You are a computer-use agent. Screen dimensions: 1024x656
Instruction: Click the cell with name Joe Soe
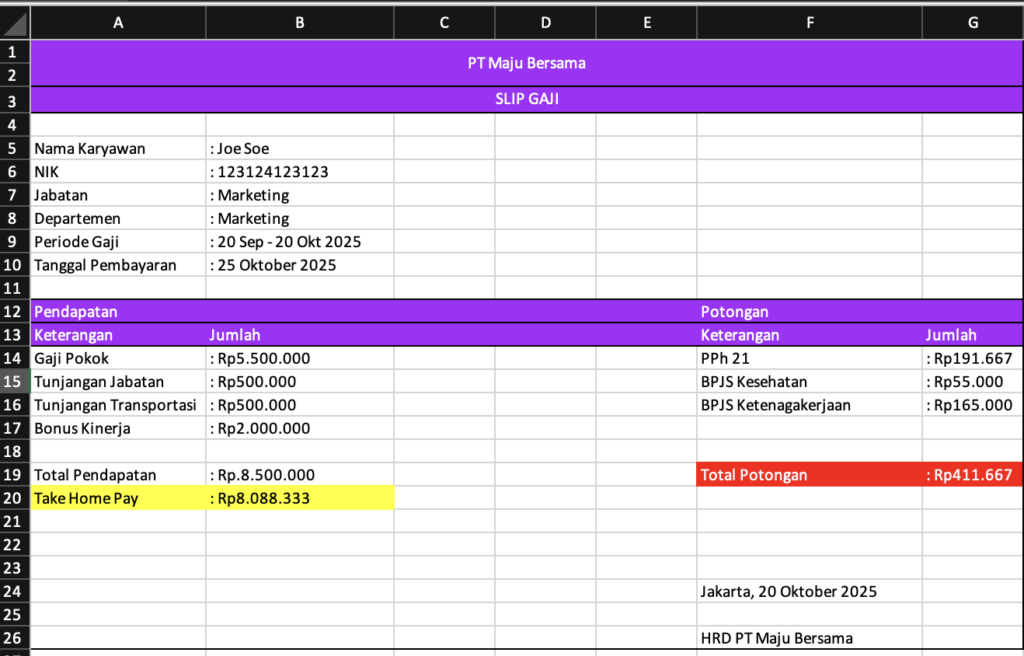(299, 149)
